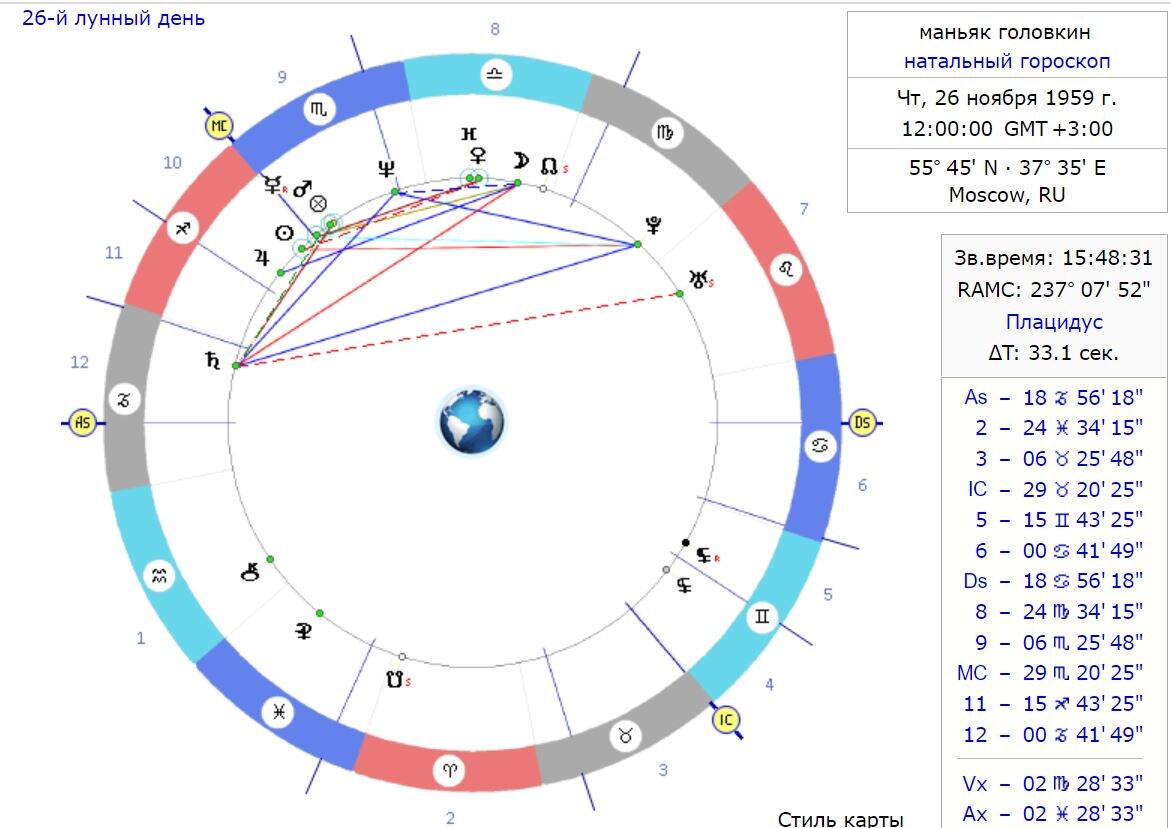Click the Part of Fortune symbol

[319, 203]
